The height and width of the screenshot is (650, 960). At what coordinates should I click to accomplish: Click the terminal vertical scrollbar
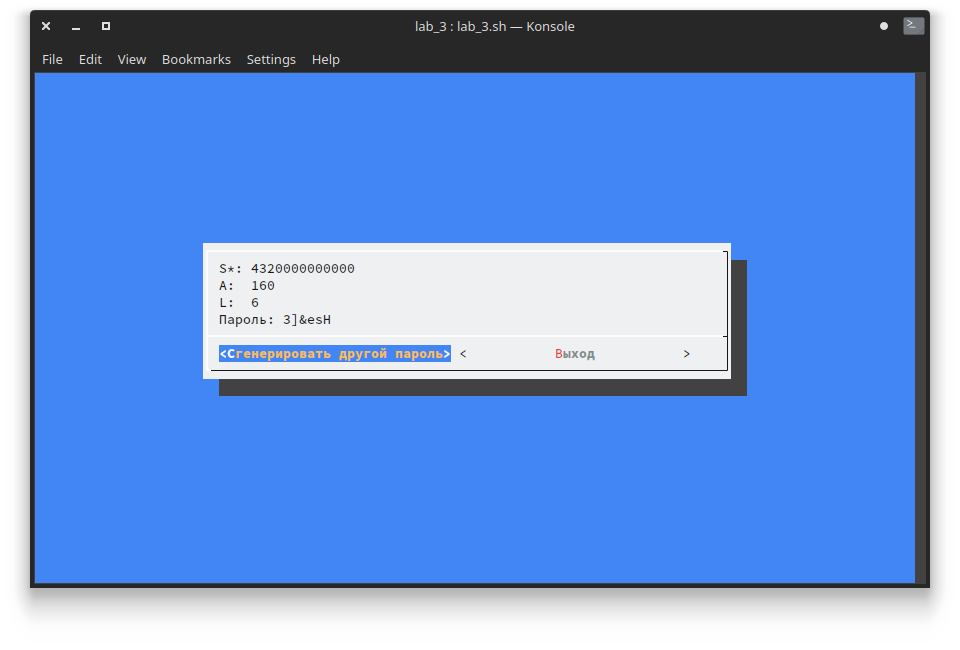click(x=920, y=327)
